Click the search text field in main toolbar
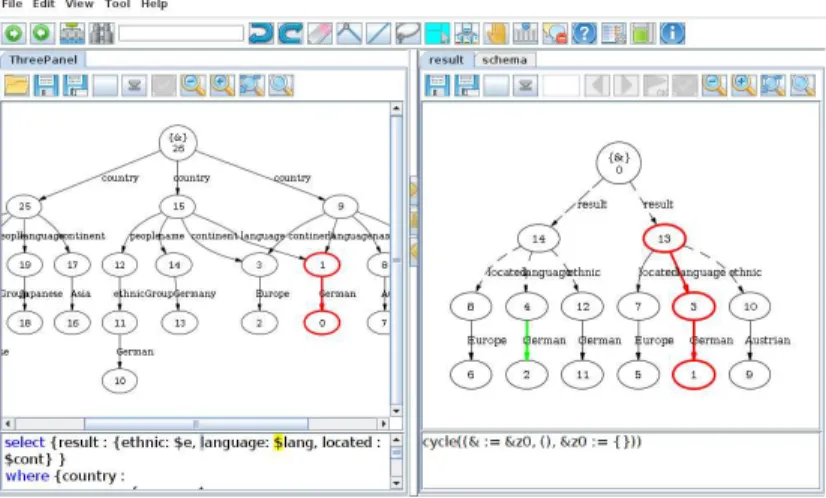 click(x=181, y=34)
